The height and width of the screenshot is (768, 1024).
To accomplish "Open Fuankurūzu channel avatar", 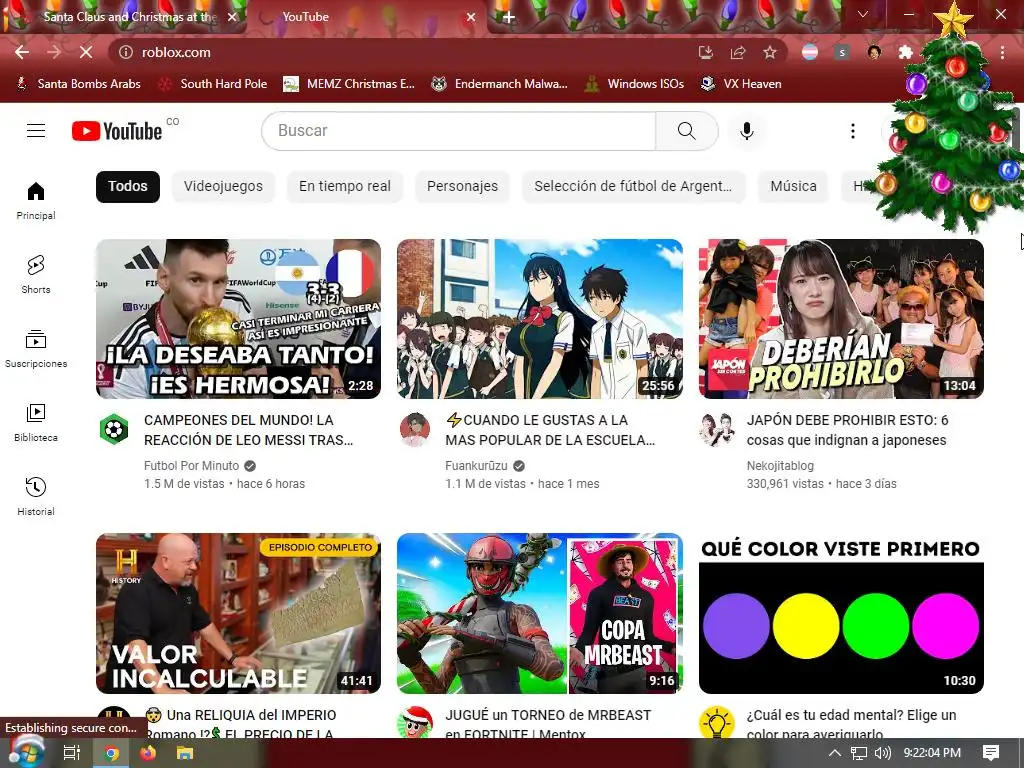I will 415,429.
